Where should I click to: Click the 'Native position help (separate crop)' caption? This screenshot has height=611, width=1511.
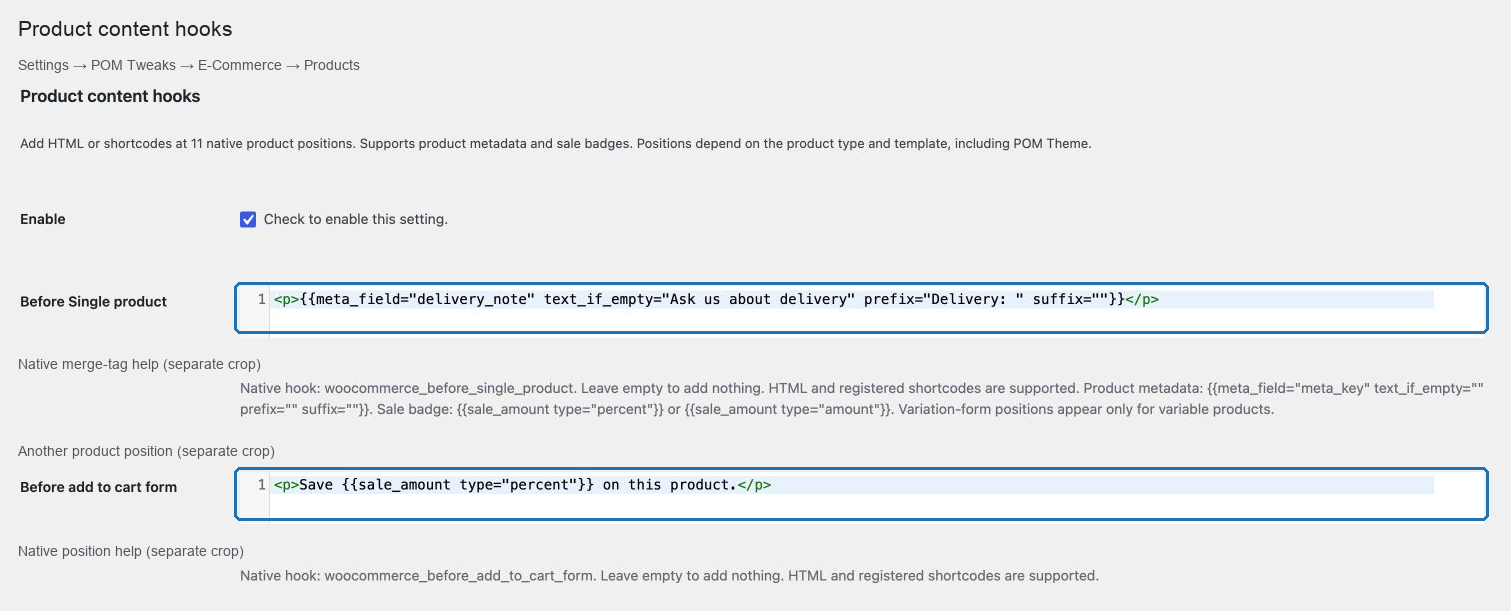[x=131, y=551]
